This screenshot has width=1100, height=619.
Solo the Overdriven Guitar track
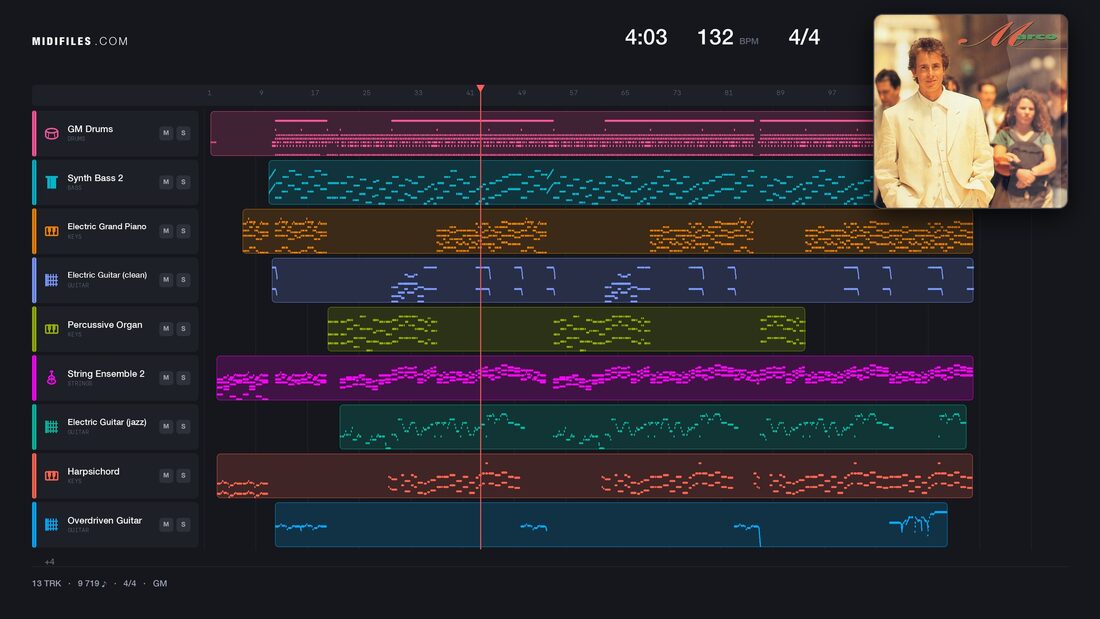[x=183, y=524]
